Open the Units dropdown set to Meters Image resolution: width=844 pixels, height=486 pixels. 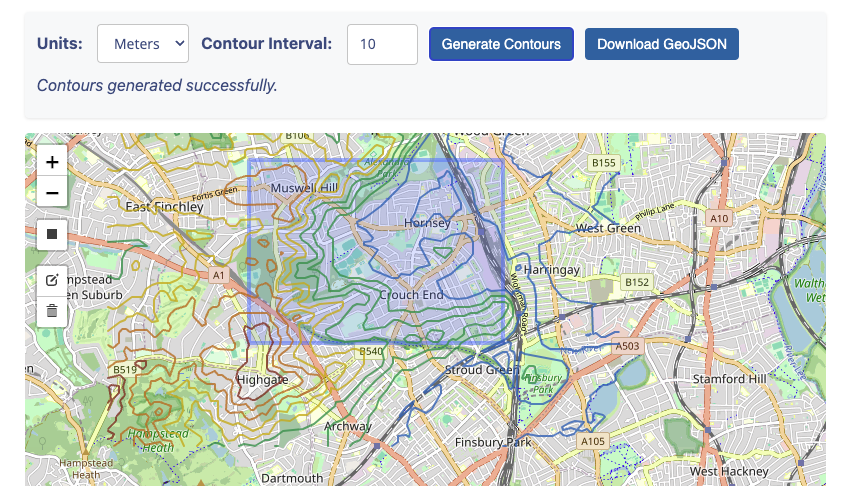(x=143, y=44)
